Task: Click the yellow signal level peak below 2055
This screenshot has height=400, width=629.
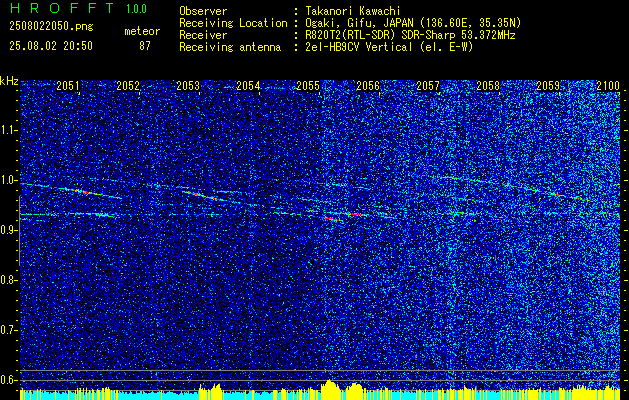Action: pos(330,388)
